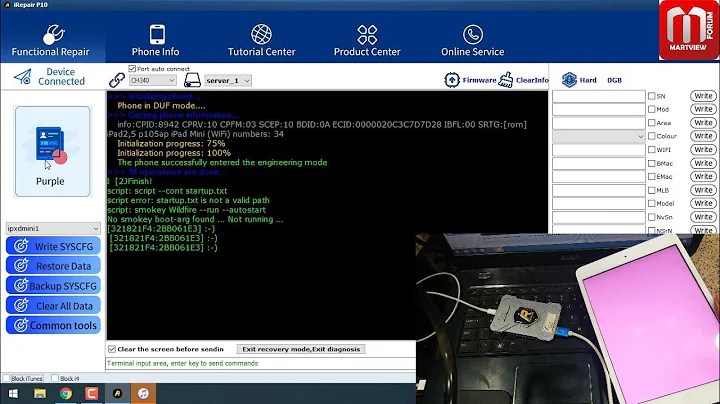Viewport: 720px width, 404px height.
Task: Click the port link chain icon
Action: pyautogui.click(x=117, y=80)
